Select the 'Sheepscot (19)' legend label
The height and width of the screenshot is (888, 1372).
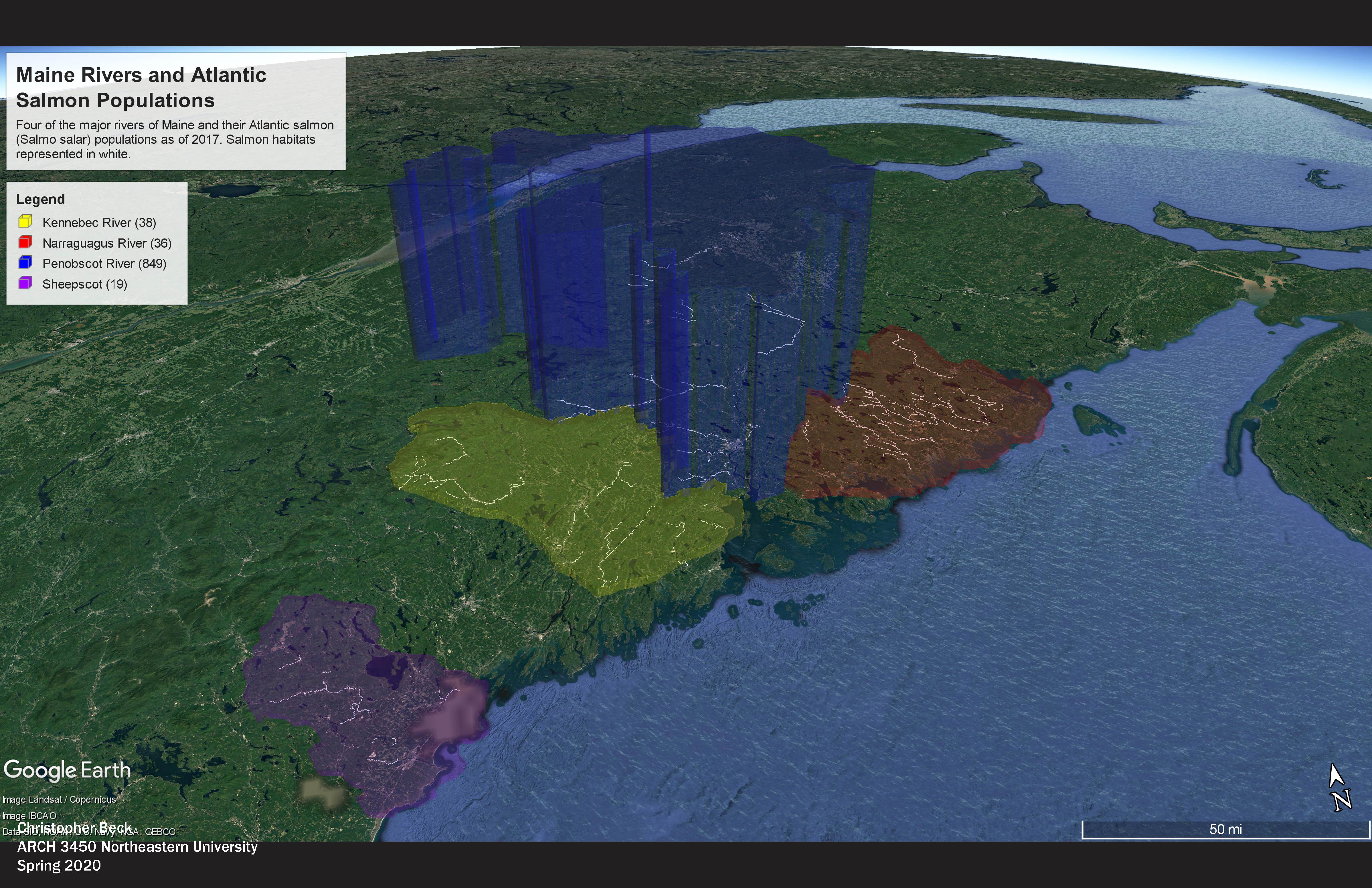85,284
